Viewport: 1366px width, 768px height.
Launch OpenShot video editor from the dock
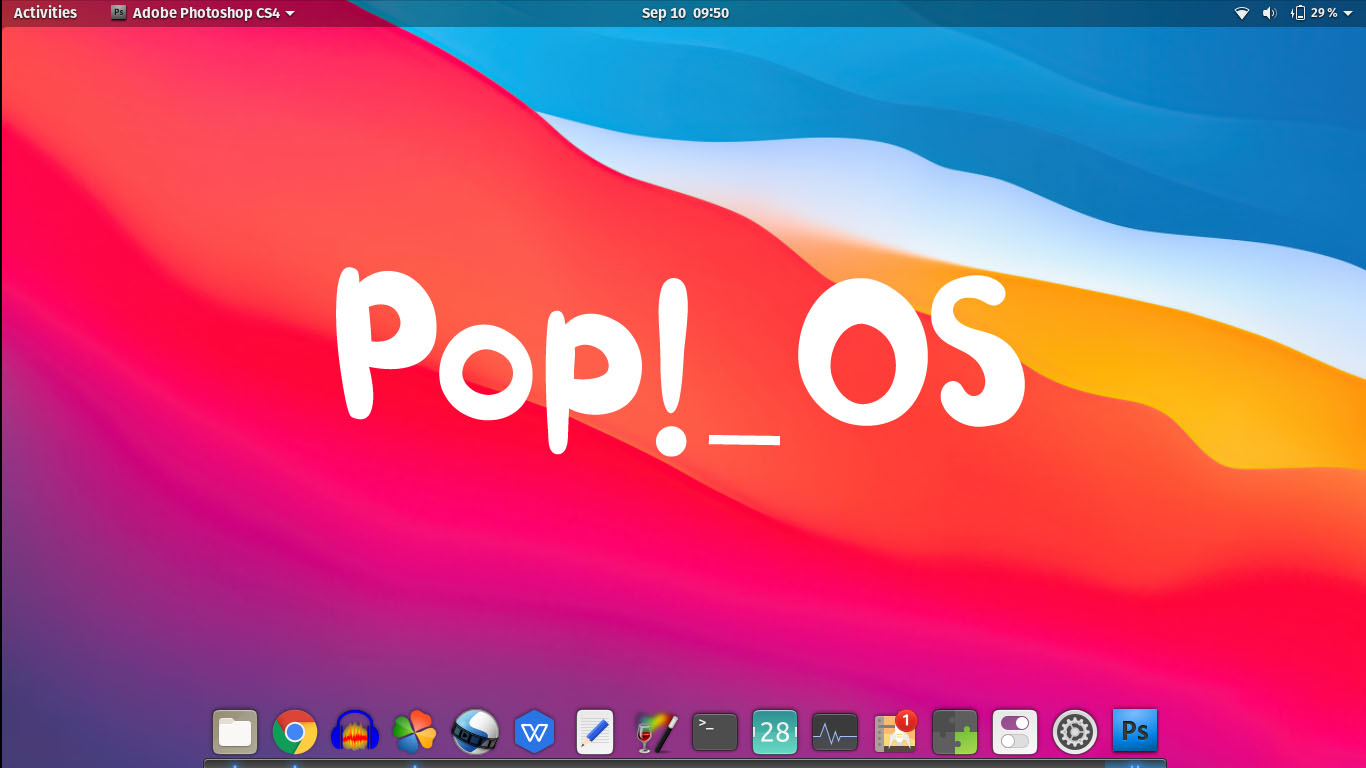[x=475, y=731]
